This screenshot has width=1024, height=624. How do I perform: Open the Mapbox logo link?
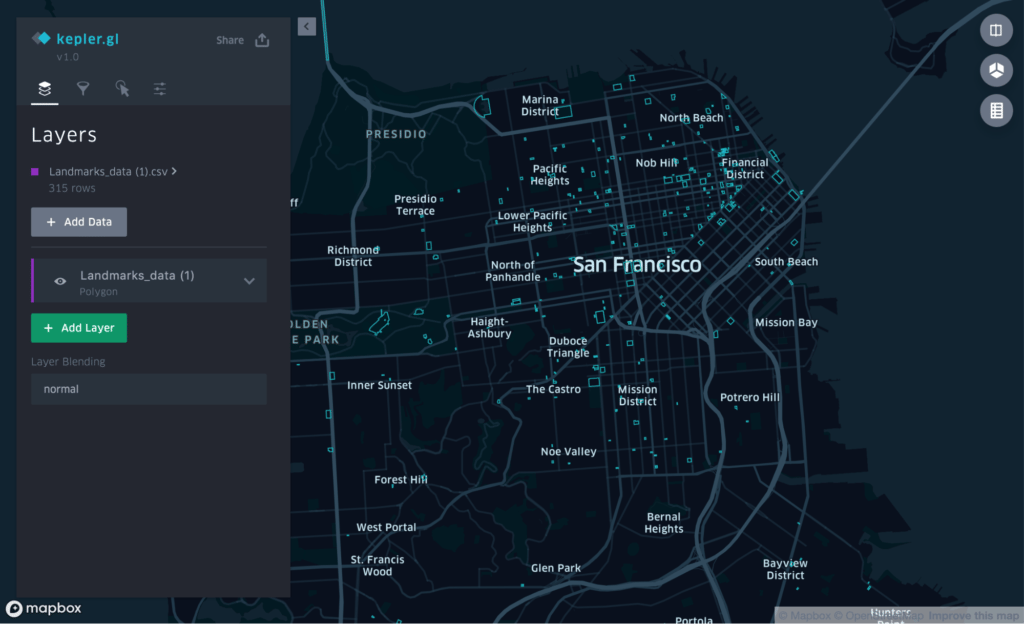coord(44,608)
